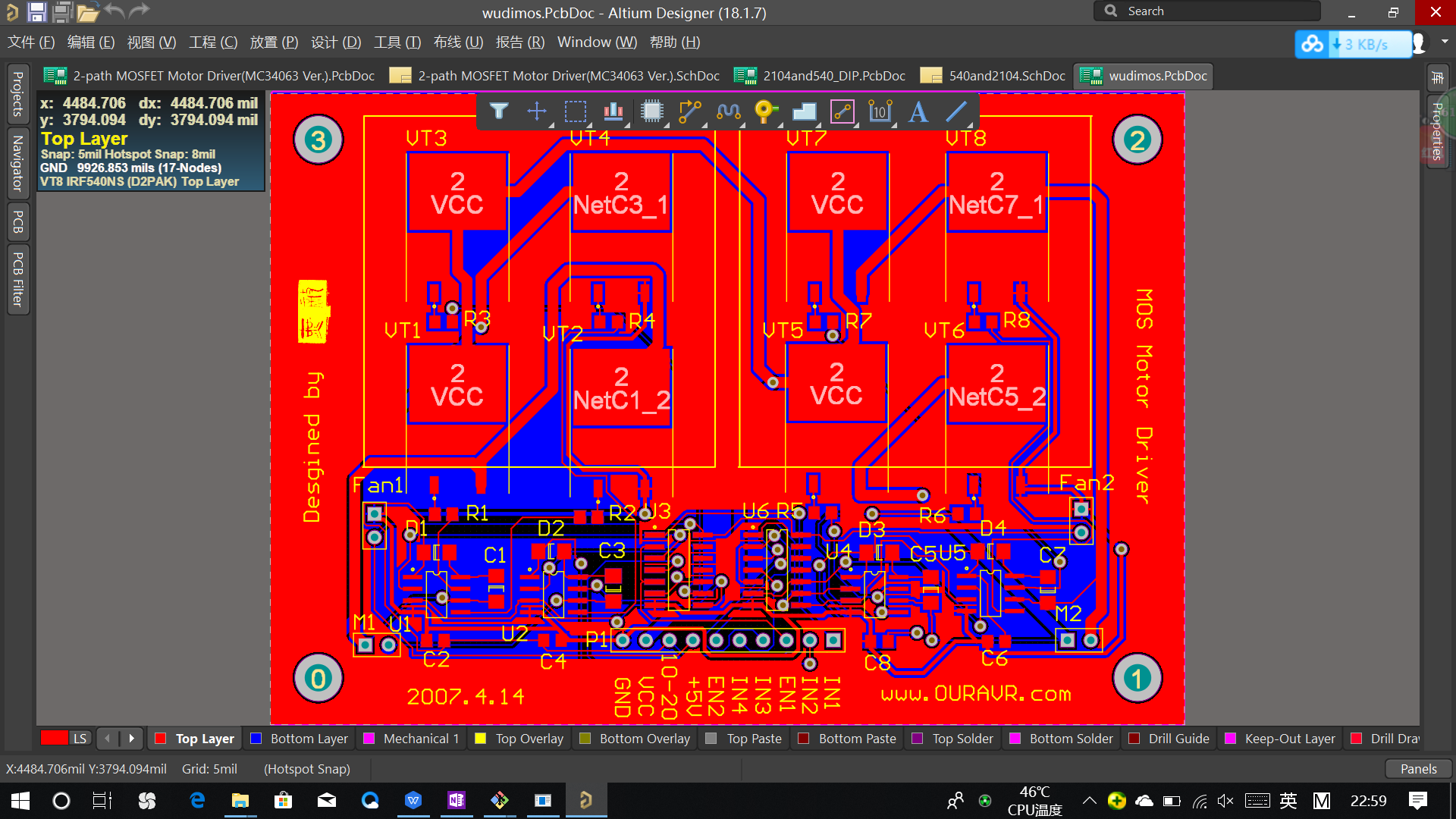Click the Keep-Out Layer color swatch

pos(1231,739)
